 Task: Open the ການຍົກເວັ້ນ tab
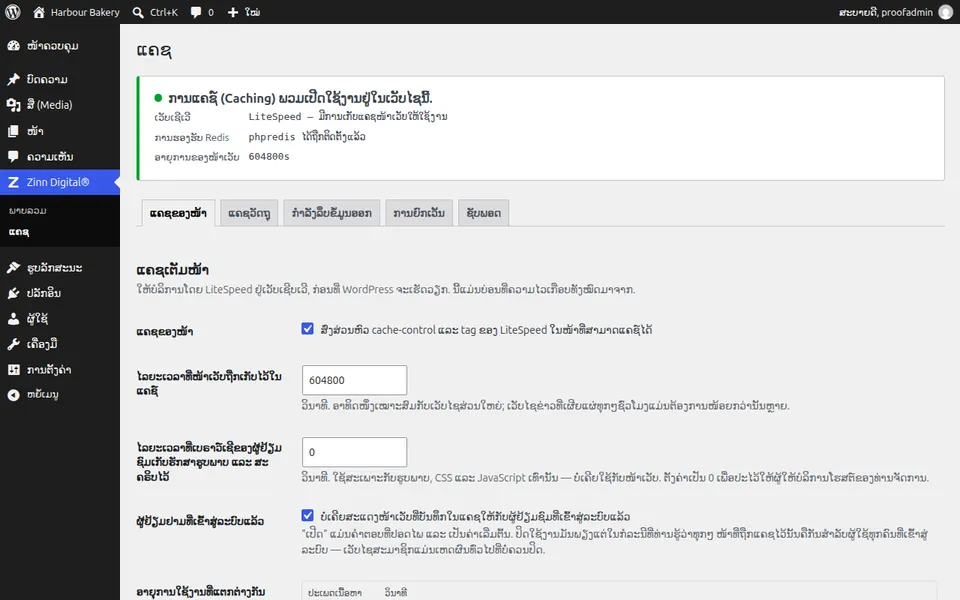[x=419, y=213]
